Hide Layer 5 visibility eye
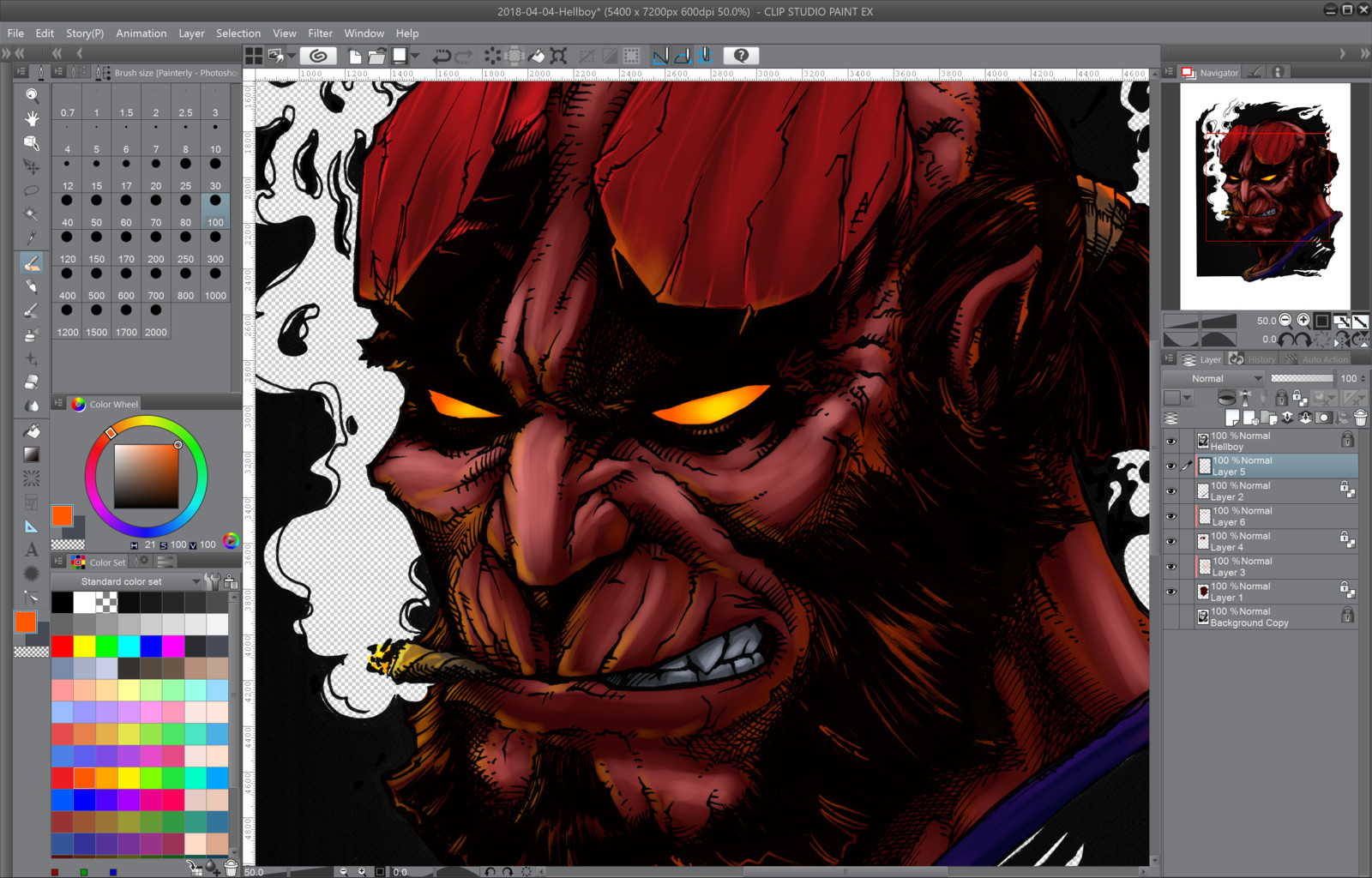 (1171, 466)
